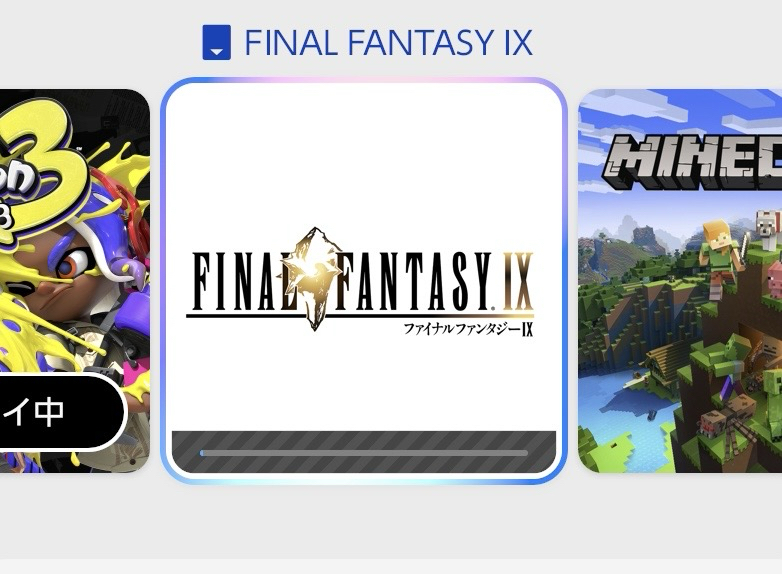The height and width of the screenshot is (574, 782).
Task: Open the Final Fantasy IX game tile
Action: [364, 281]
